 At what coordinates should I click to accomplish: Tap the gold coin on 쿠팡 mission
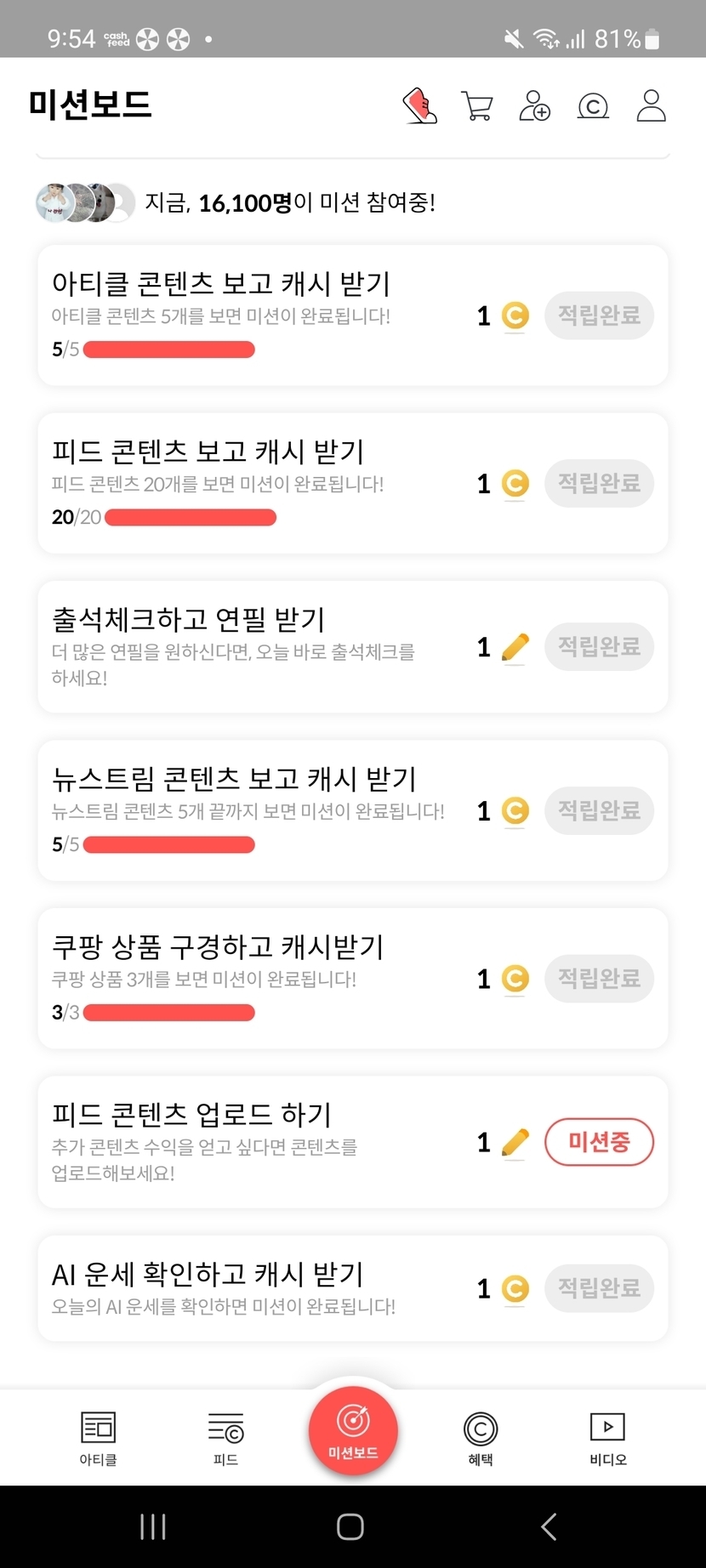515,979
